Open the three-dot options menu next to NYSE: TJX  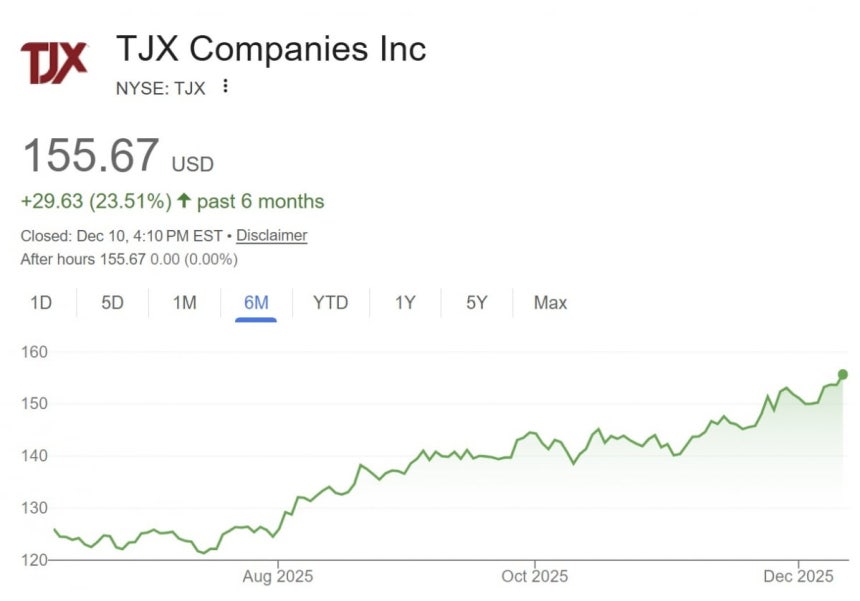[x=225, y=87]
